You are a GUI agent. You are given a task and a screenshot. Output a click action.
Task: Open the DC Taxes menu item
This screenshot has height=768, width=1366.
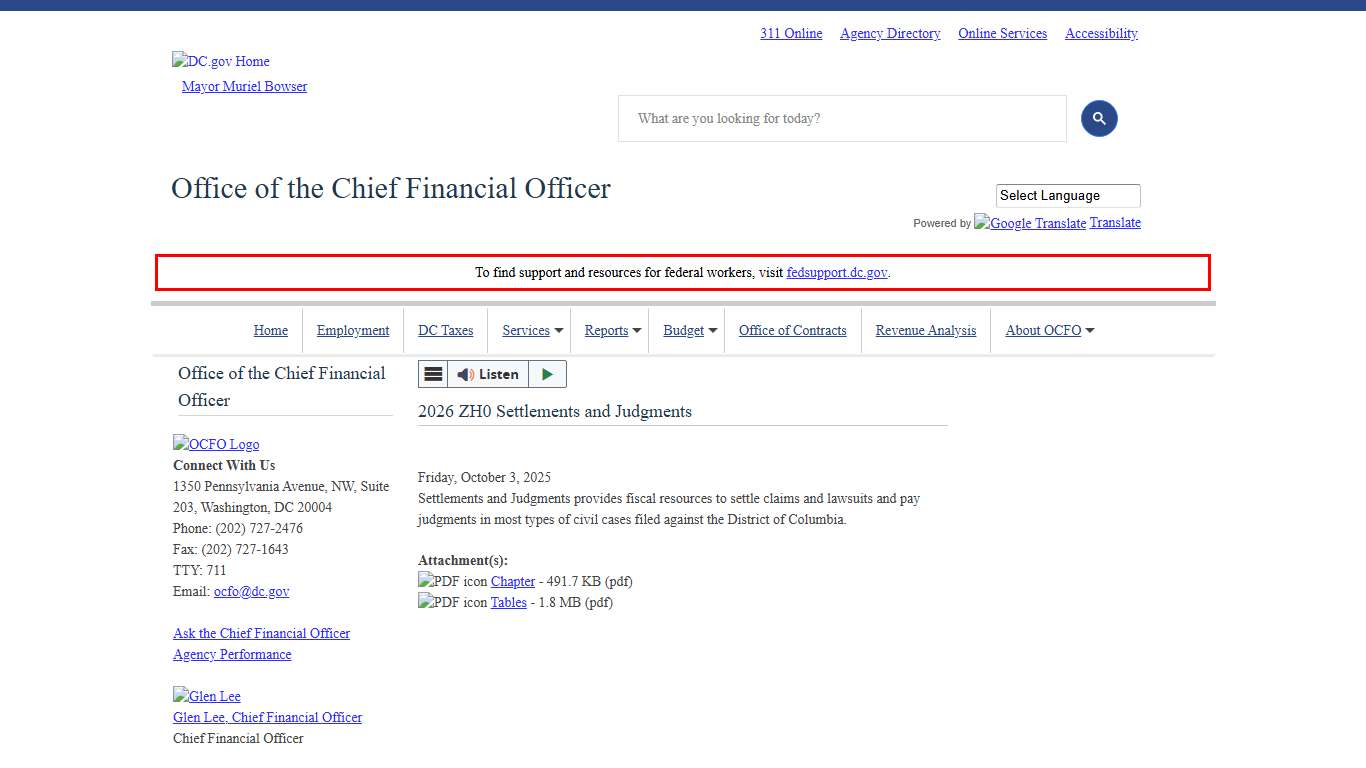coord(445,331)
